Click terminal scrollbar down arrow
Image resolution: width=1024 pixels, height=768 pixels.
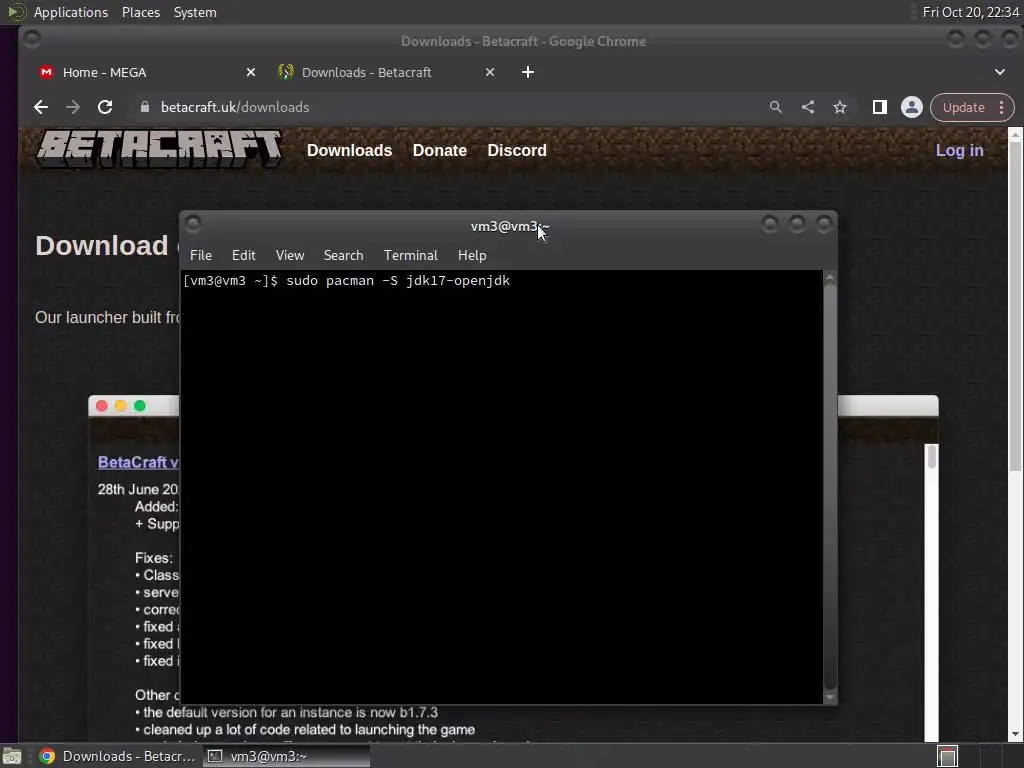[830, 697]
